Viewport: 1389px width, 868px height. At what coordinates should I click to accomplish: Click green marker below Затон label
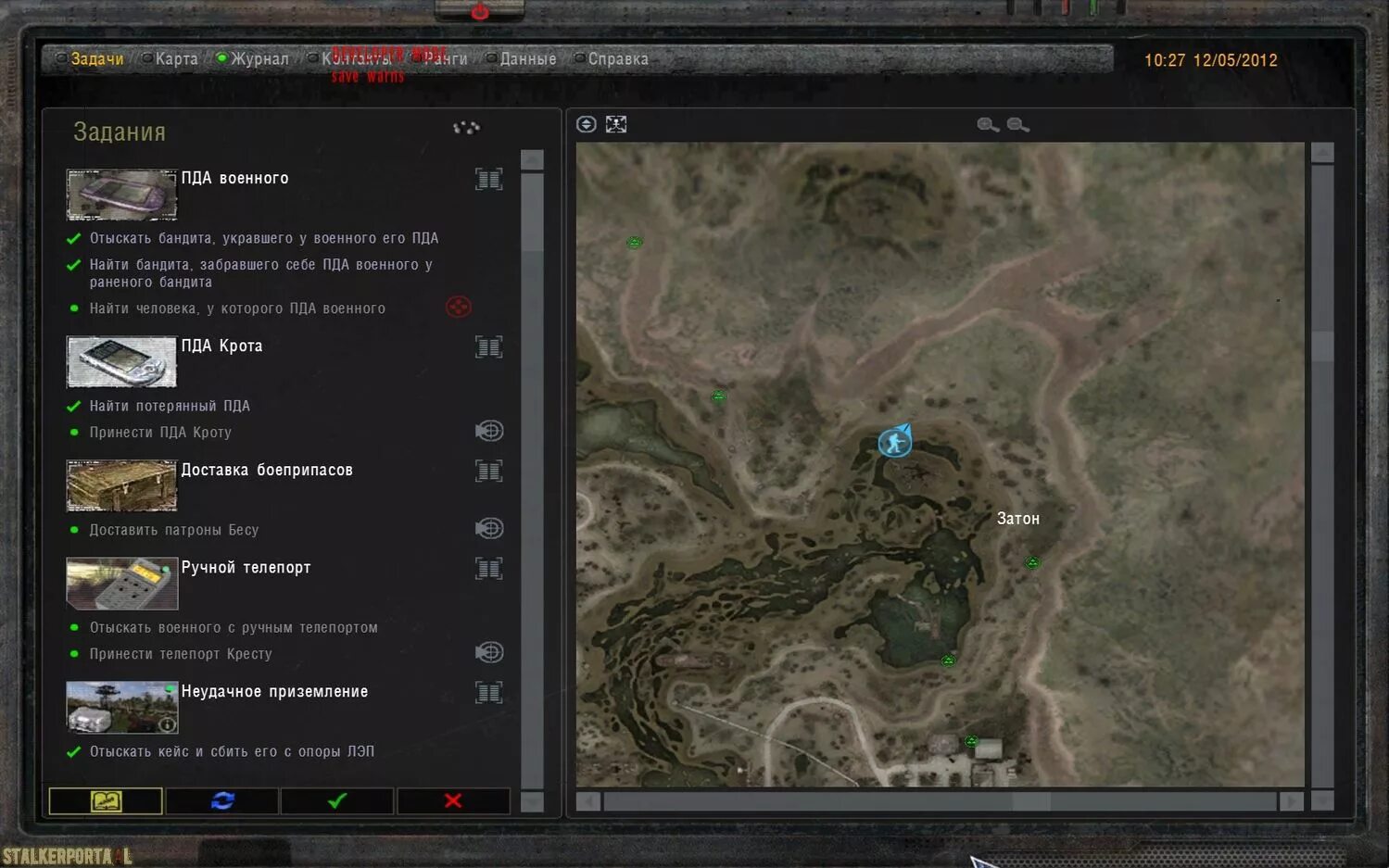[1032, 562]
